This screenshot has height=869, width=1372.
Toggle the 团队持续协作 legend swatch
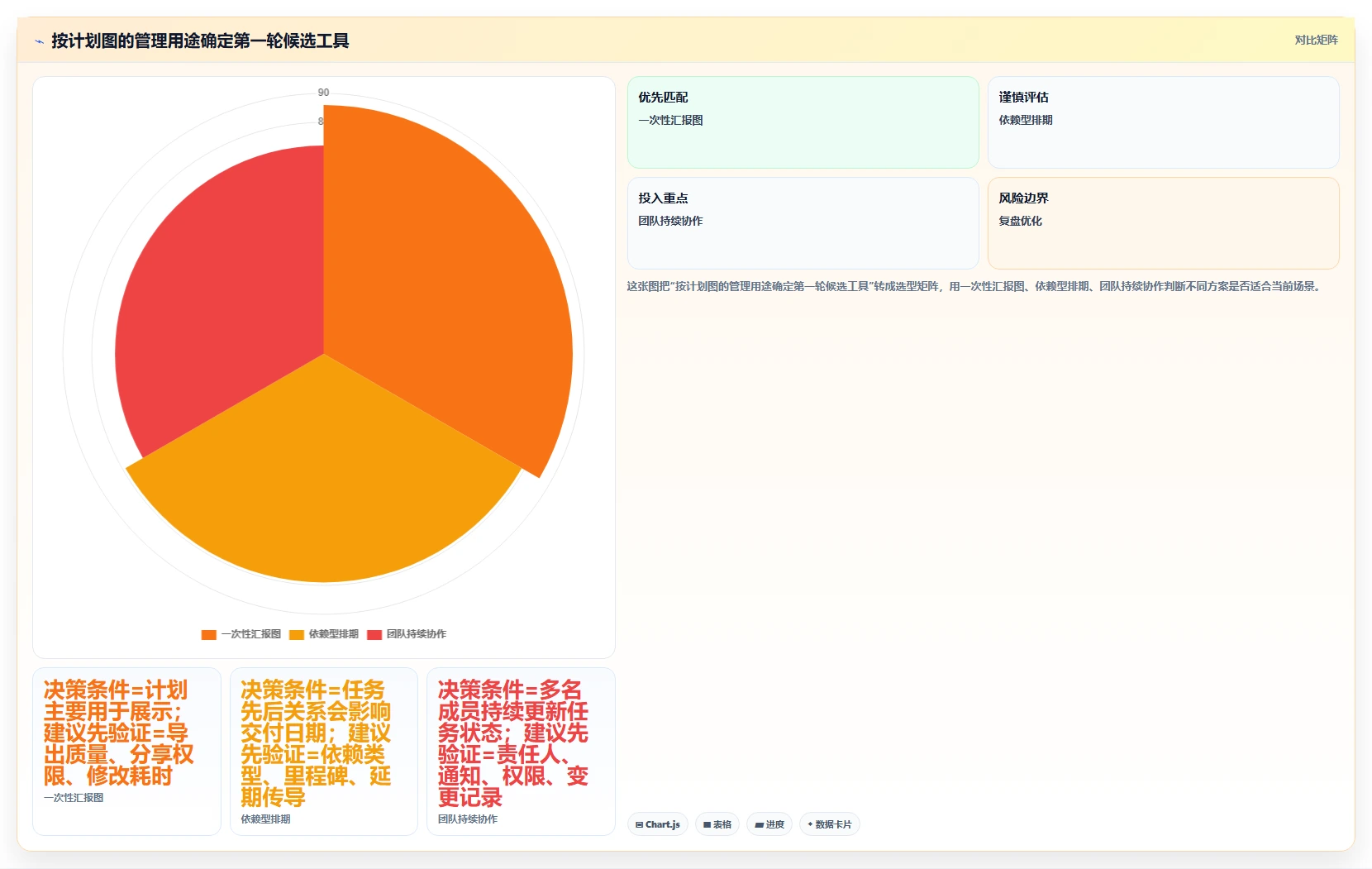pos(374,634)
